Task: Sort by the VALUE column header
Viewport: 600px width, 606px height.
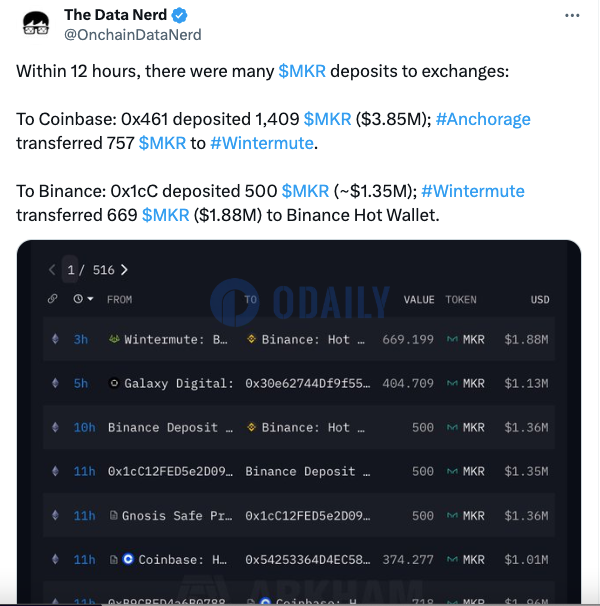Action: click(418, 299)
